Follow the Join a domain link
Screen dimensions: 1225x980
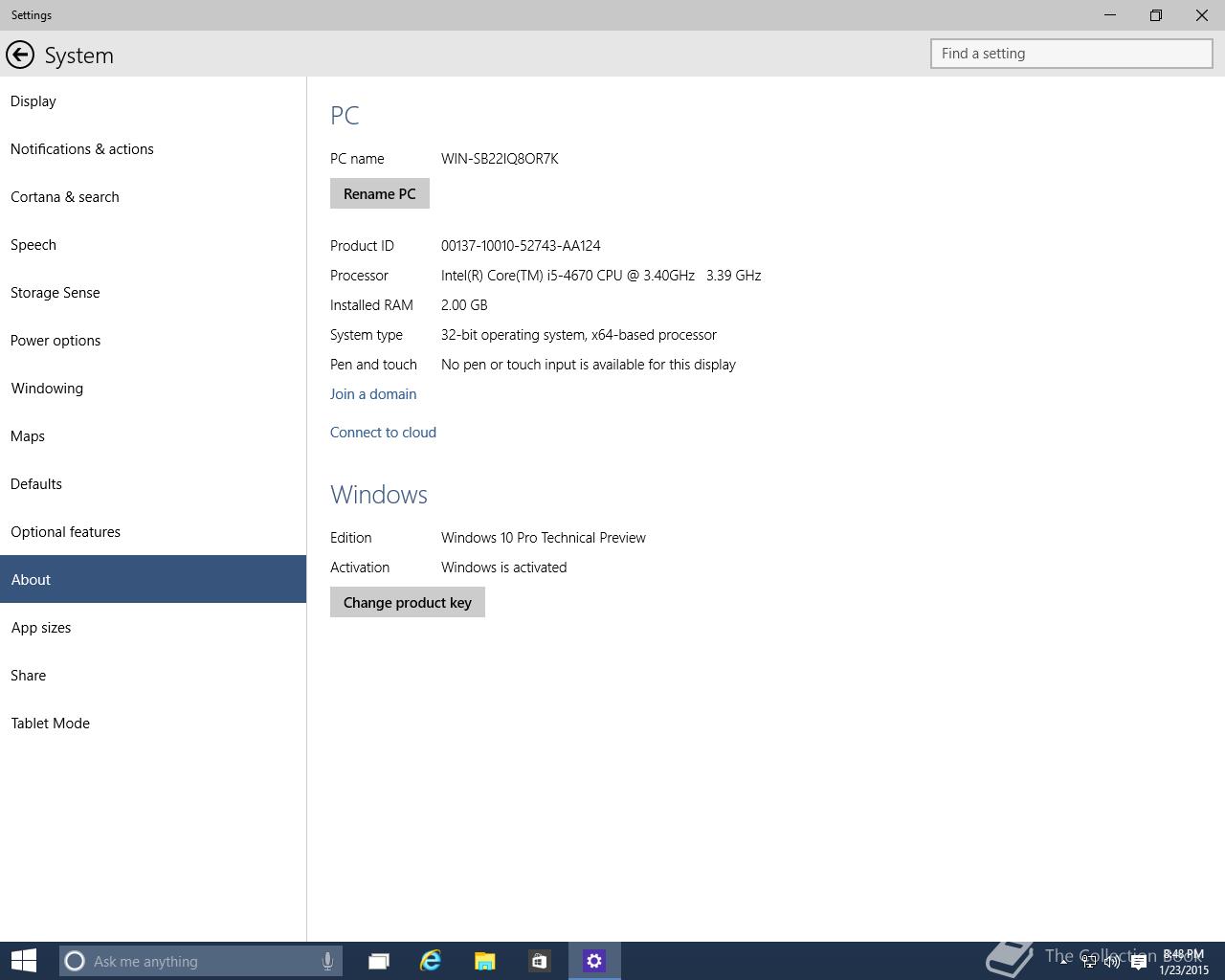[373, 393]
